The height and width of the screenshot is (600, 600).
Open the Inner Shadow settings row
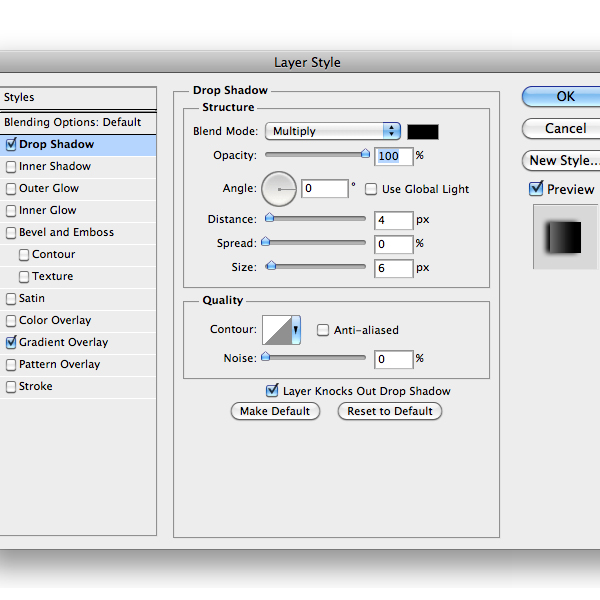coord(78,167)
